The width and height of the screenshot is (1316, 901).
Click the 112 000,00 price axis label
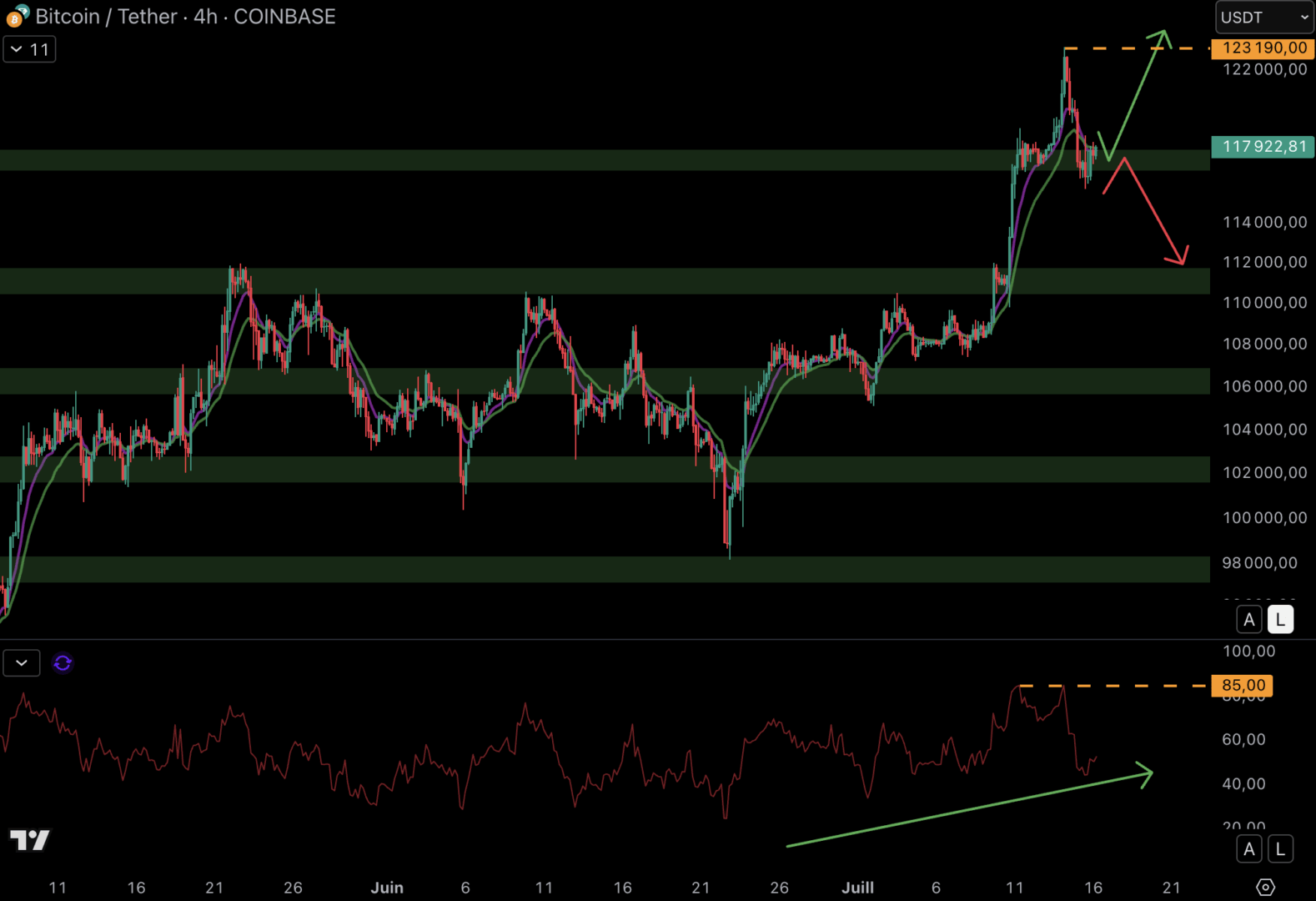(x=1264, y=262)
